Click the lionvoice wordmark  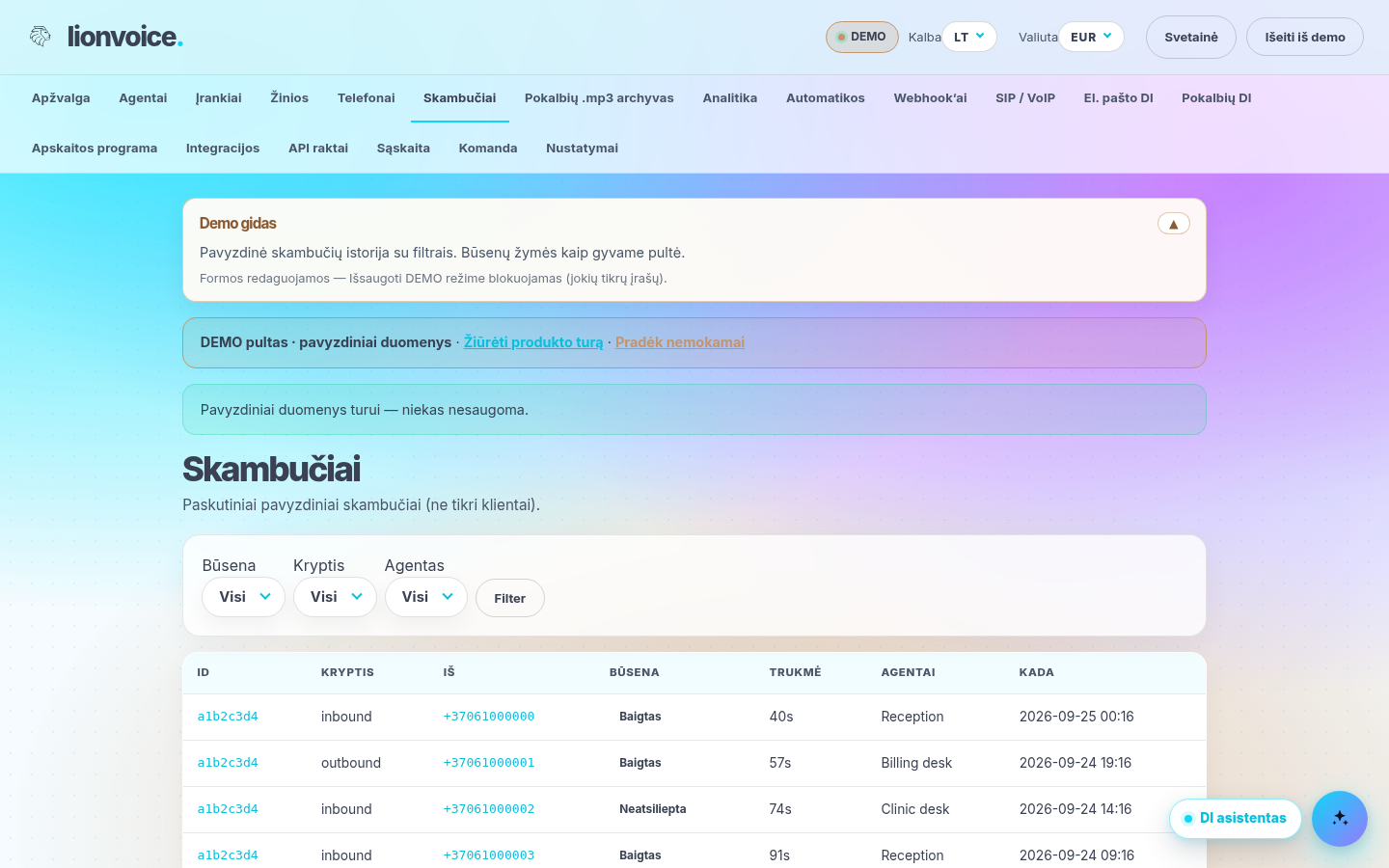click(x=124, y=37)
